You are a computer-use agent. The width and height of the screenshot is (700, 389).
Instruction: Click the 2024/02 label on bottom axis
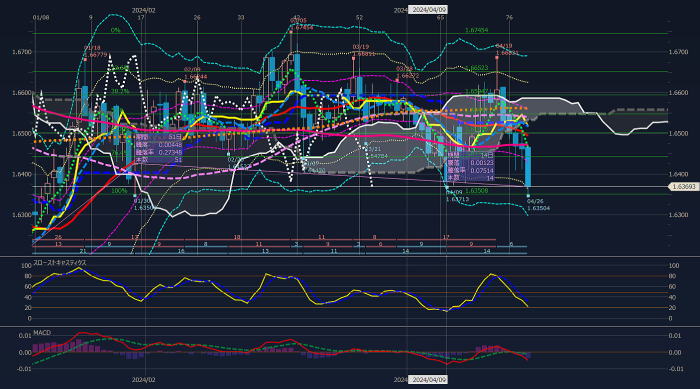click(x=144, y=380)
